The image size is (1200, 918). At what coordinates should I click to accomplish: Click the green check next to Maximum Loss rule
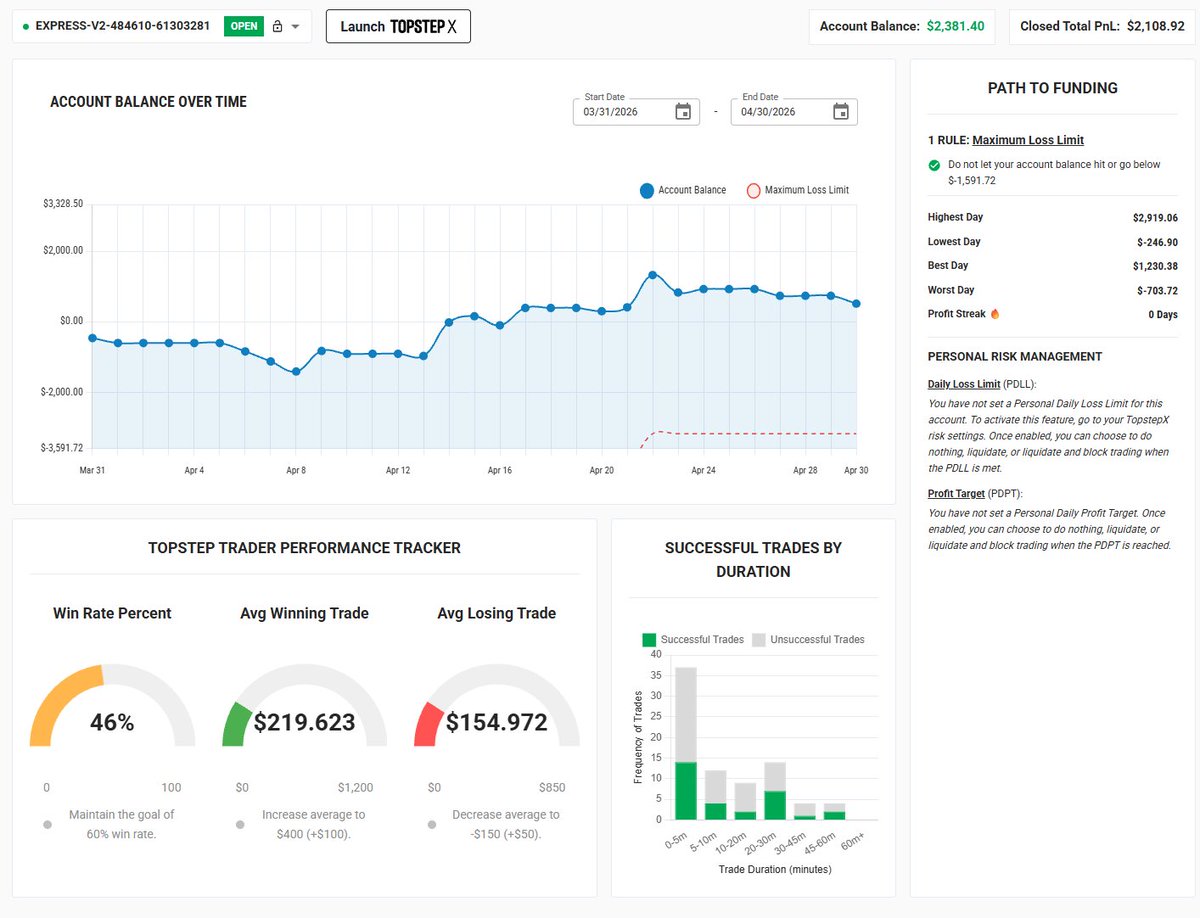pos(934,165)
